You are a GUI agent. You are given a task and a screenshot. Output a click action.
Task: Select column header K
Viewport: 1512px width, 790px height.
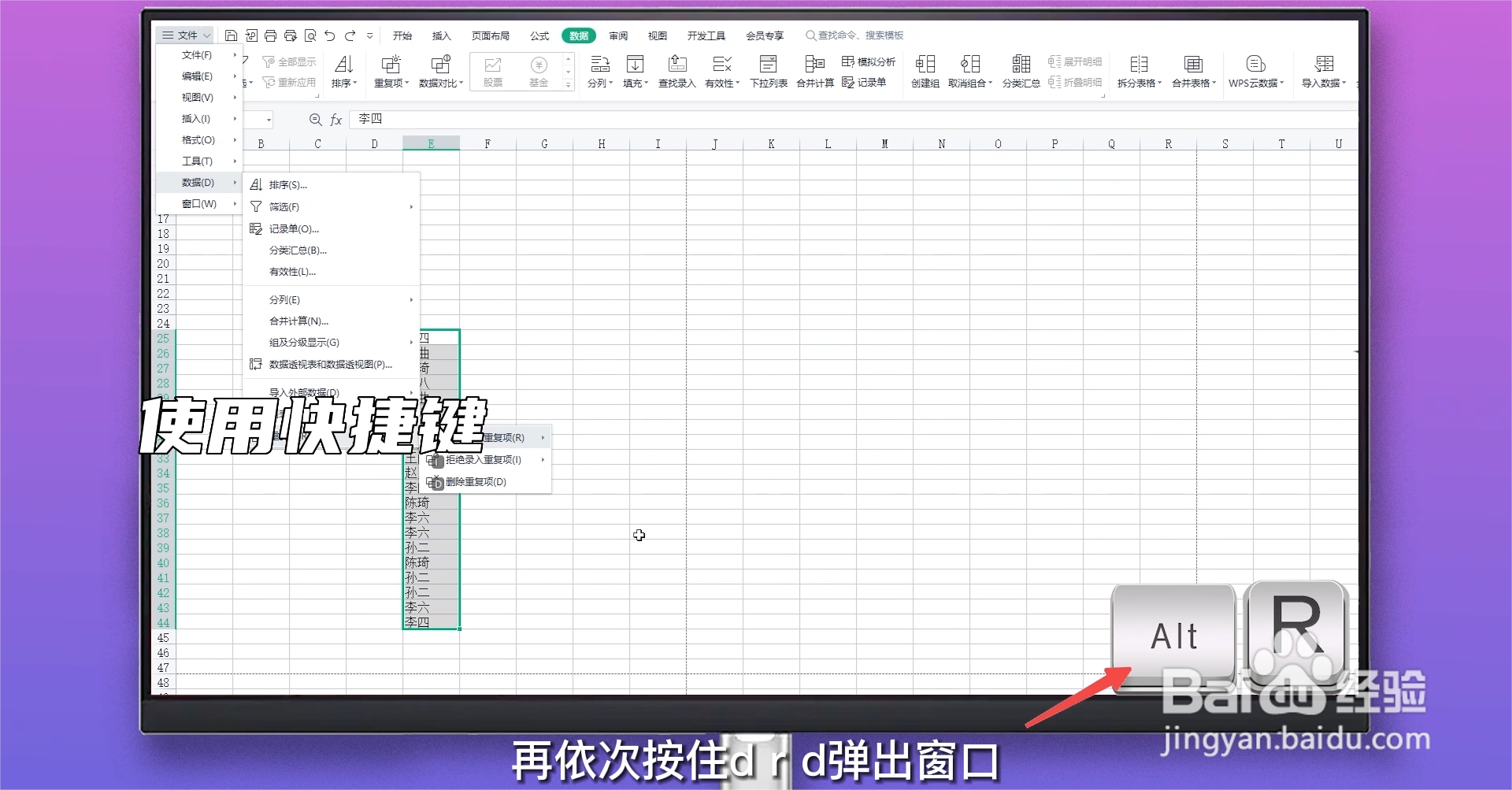(771, 143)
